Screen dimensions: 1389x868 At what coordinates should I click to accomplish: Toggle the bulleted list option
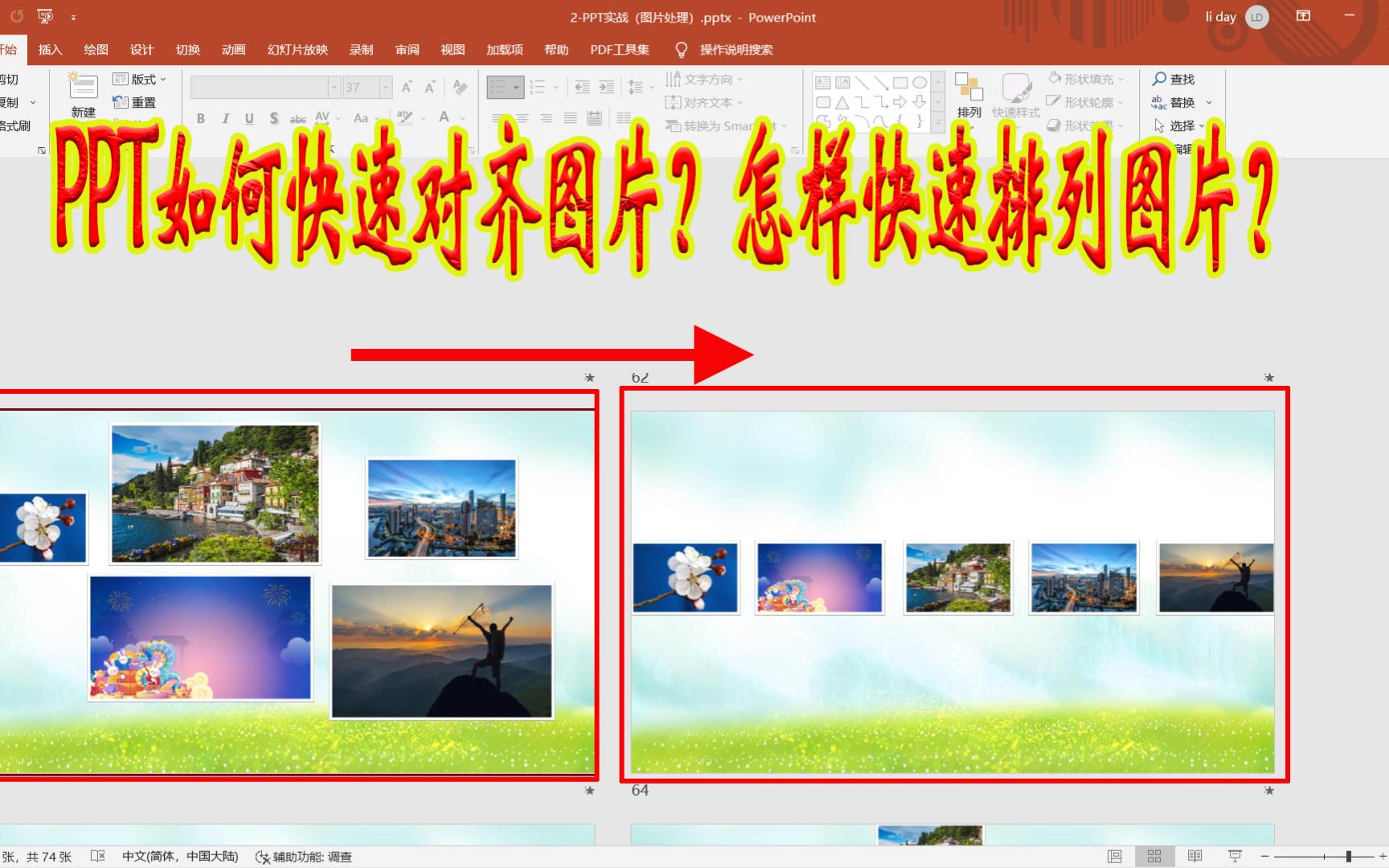tap(499, 87)
